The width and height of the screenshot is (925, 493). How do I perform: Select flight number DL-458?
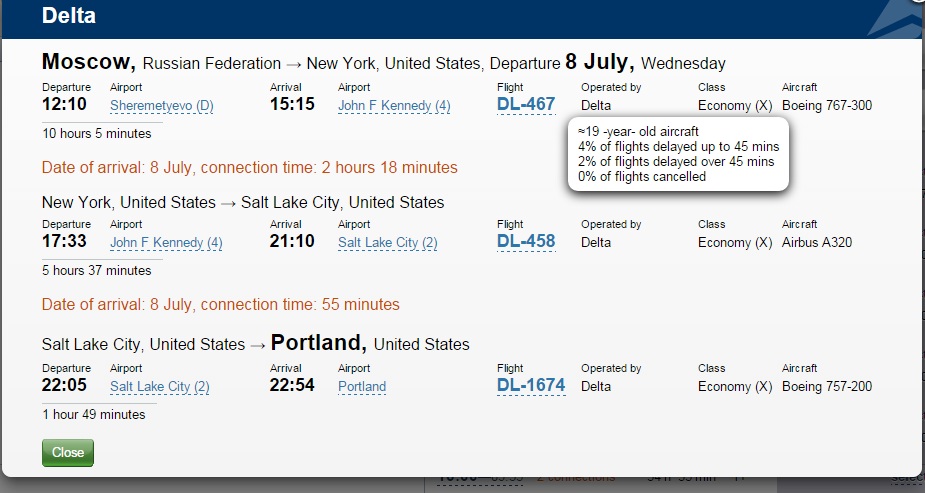(x=526, y=242)
